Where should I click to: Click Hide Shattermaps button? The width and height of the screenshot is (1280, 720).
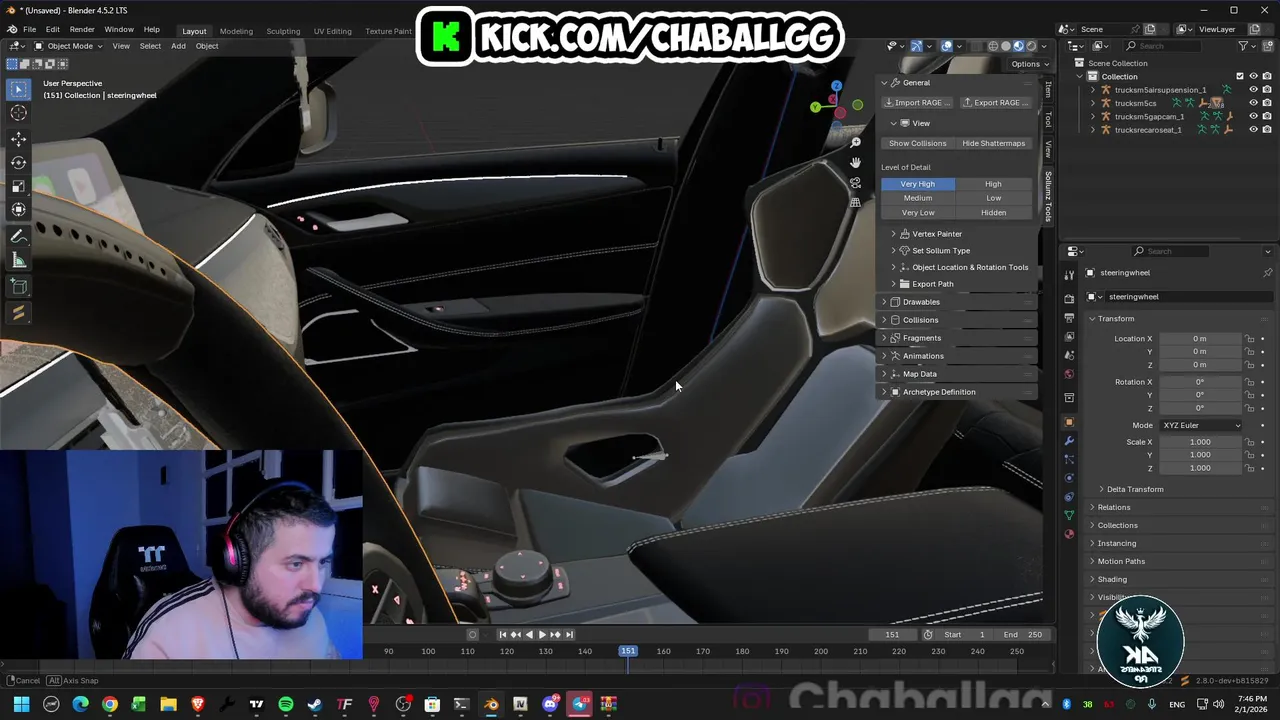pyautogui.click(x=994, y=143)
